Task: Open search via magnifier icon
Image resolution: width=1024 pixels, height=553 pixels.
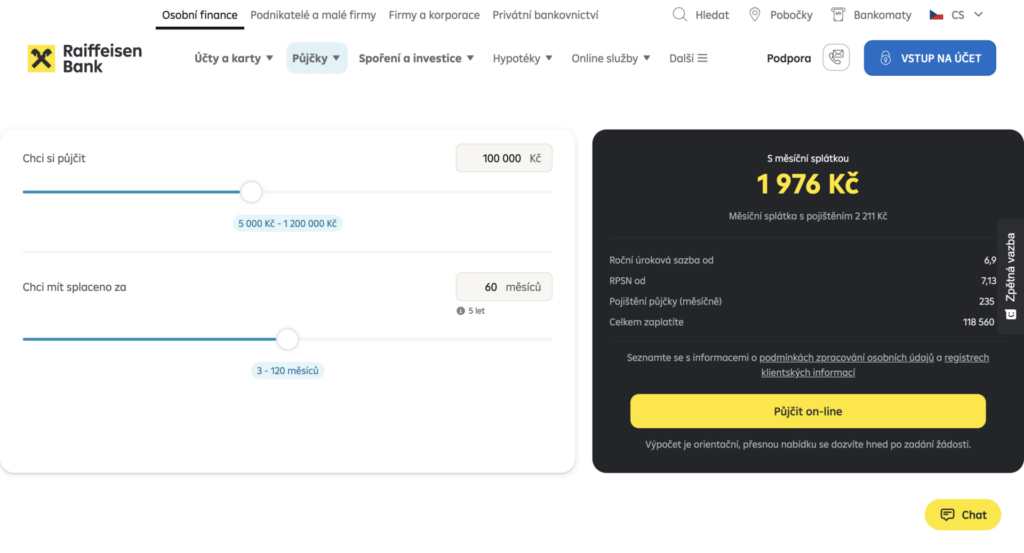Action: tap(680, 15)
